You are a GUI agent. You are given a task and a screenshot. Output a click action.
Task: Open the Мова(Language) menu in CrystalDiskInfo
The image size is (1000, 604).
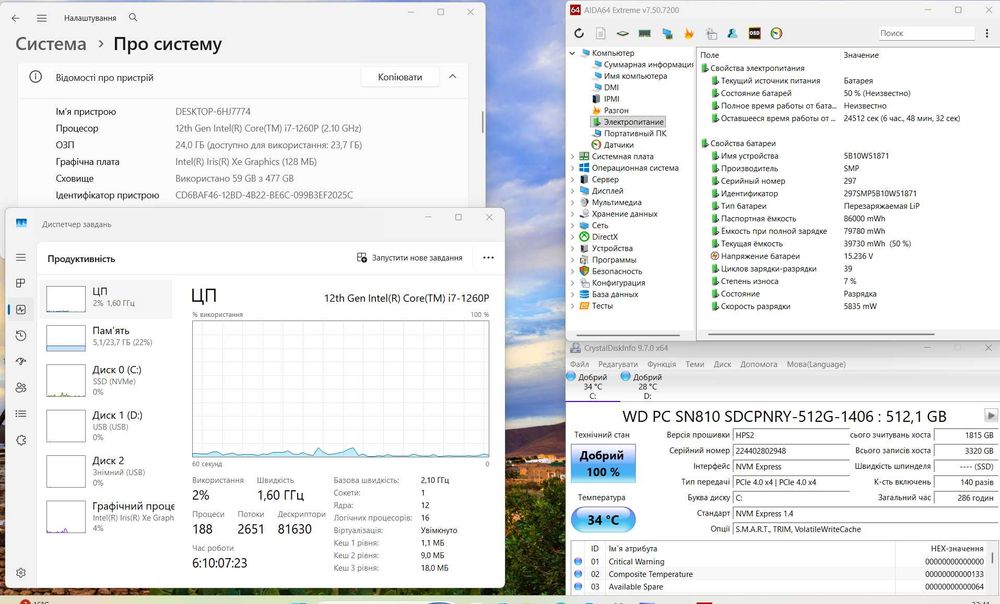[816, 364]
